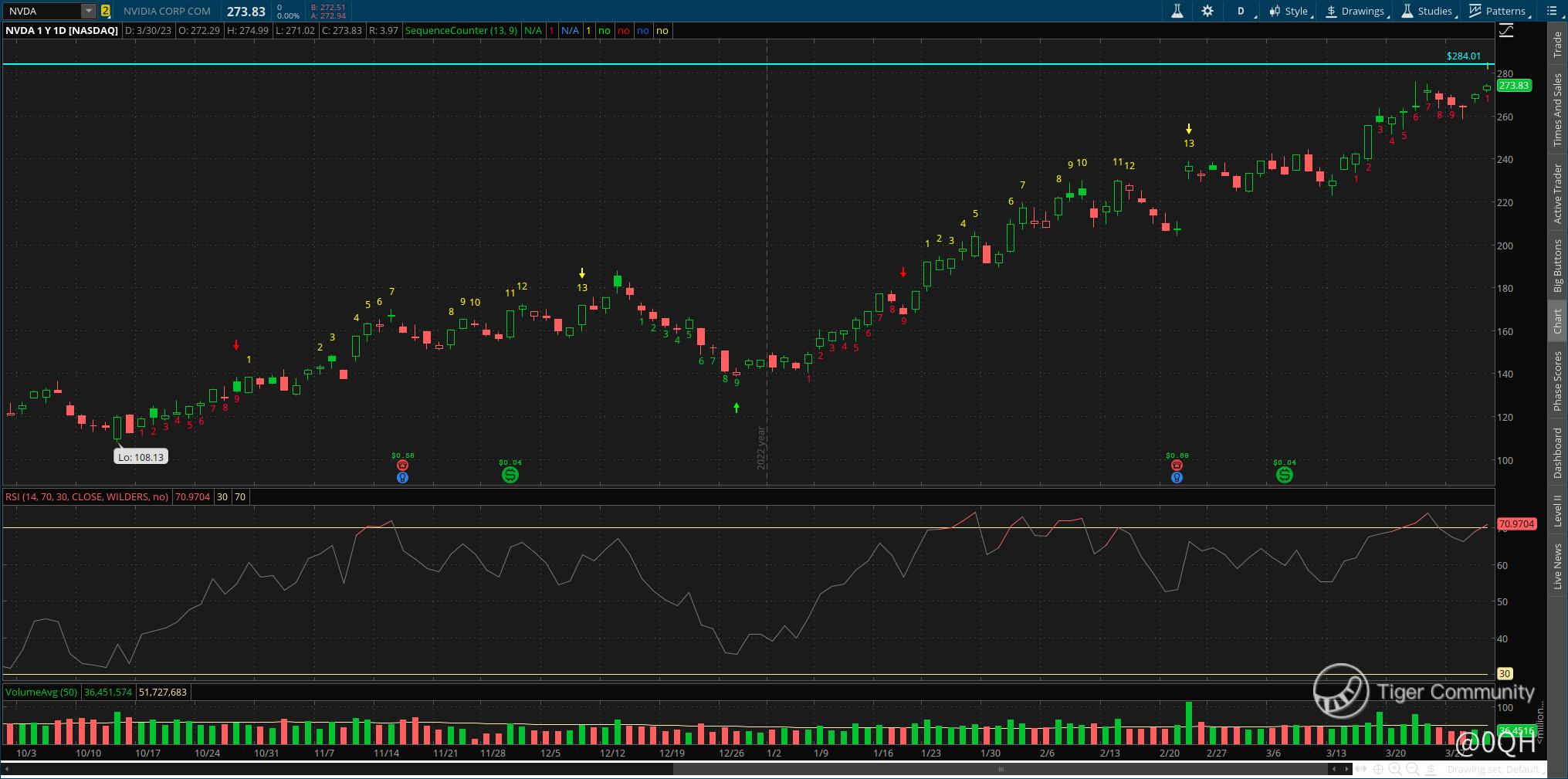Open the Drawing set: Default dropdown
The width and height of the screenshot is (1568, 779).
coord(1492,769)
